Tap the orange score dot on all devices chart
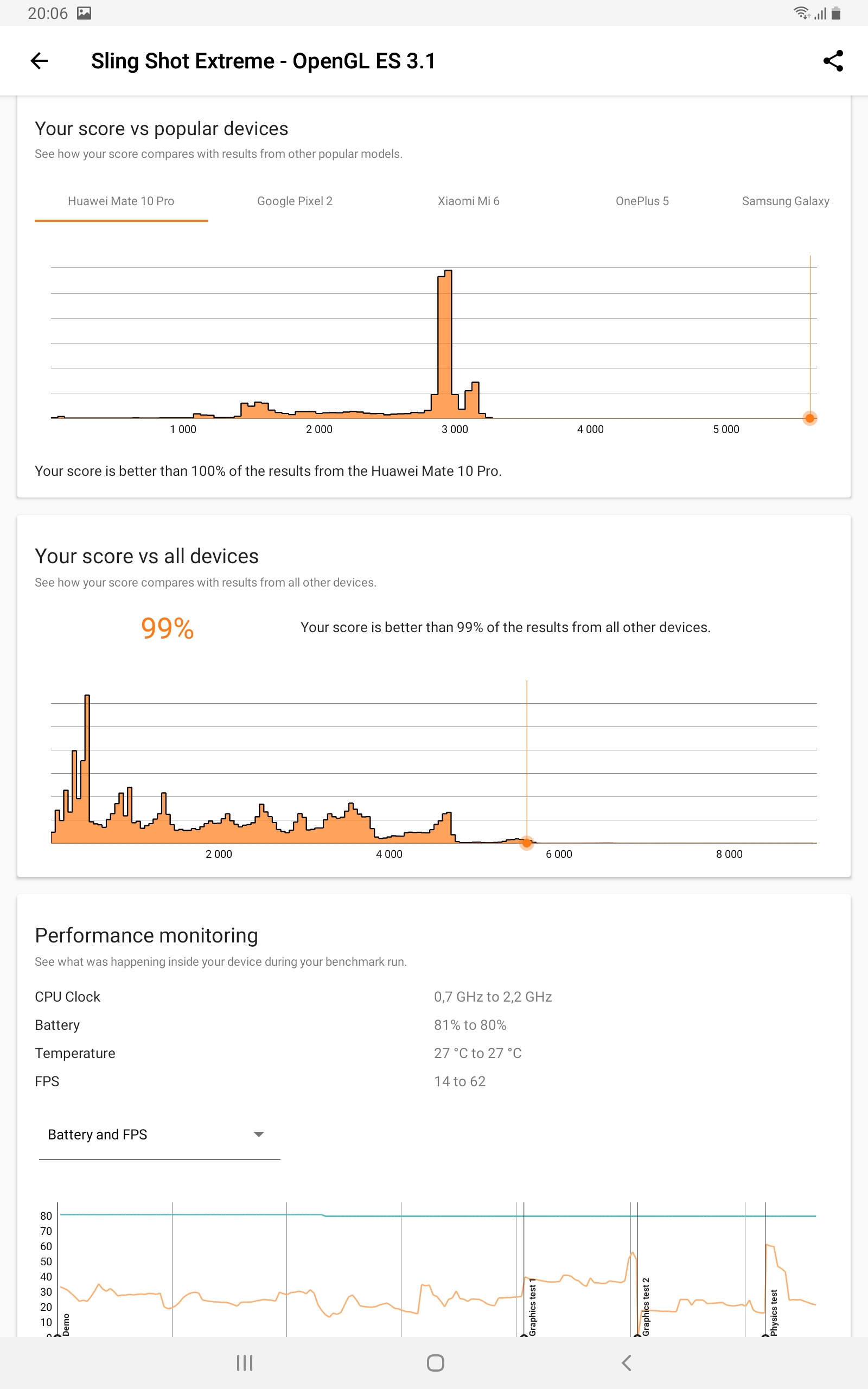 pyautogui.click(x=526, y=843)
